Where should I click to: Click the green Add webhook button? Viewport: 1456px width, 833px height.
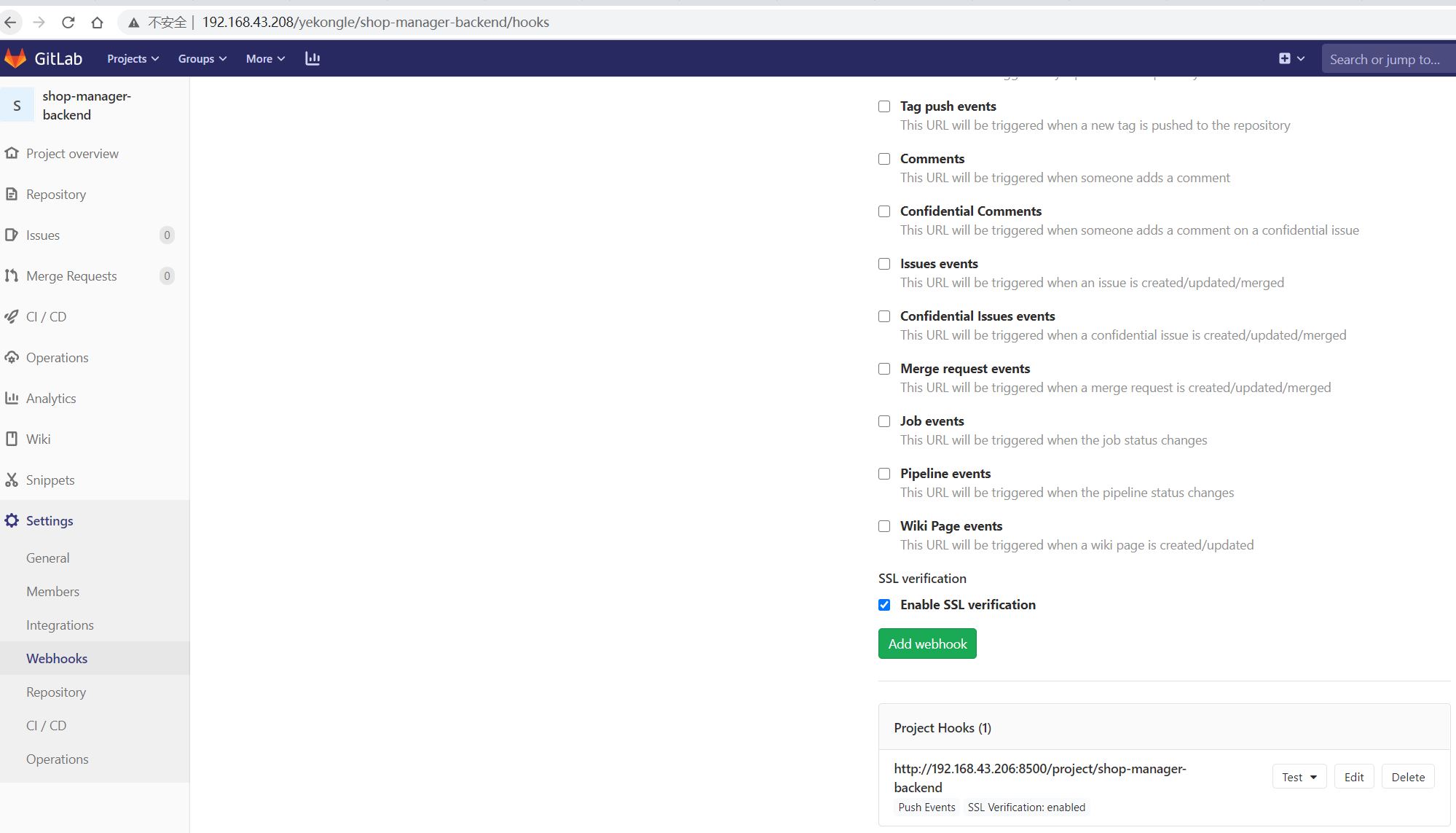point(926,644)
